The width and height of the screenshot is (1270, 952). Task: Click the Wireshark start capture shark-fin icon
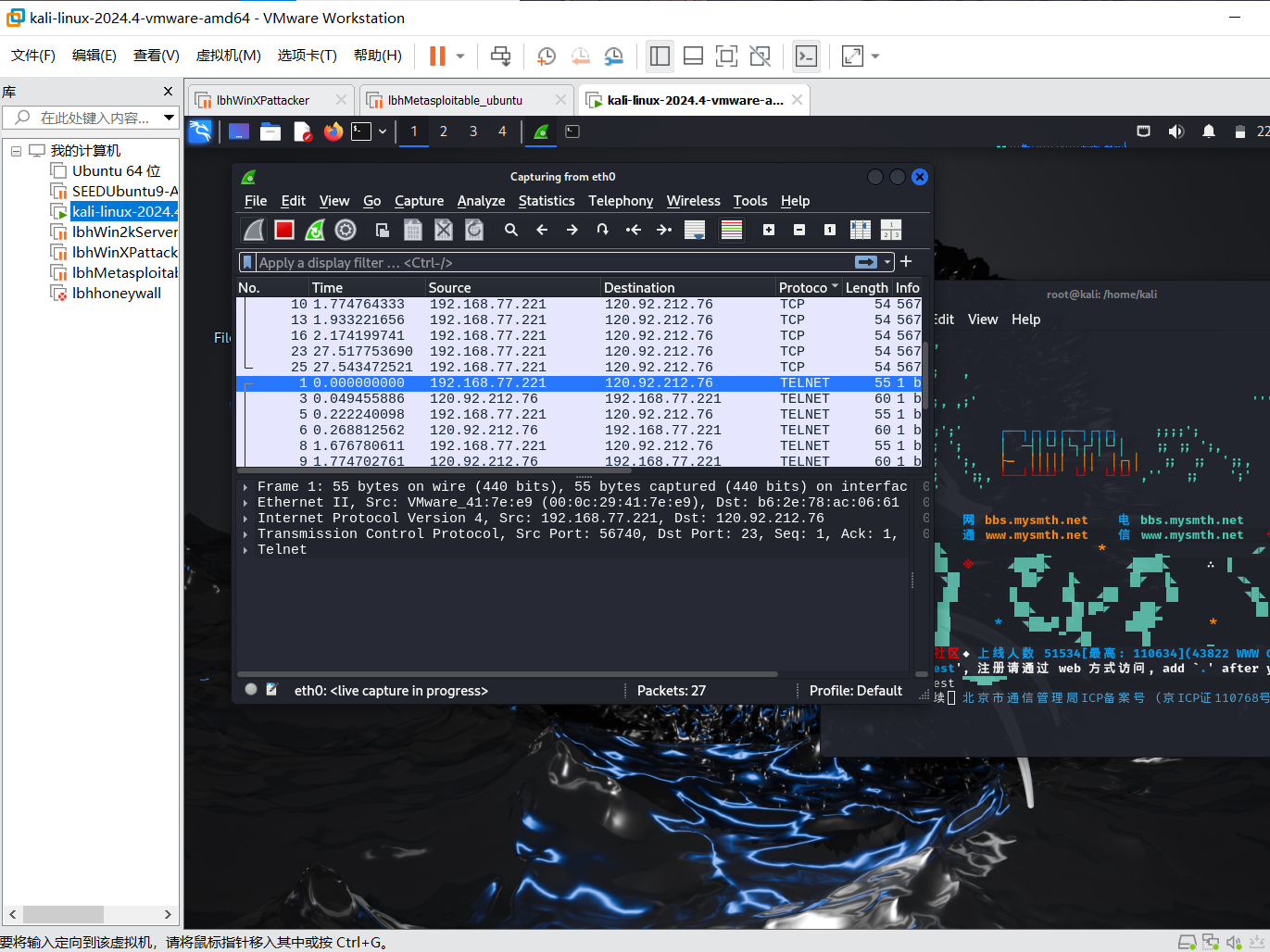point(254,230)
